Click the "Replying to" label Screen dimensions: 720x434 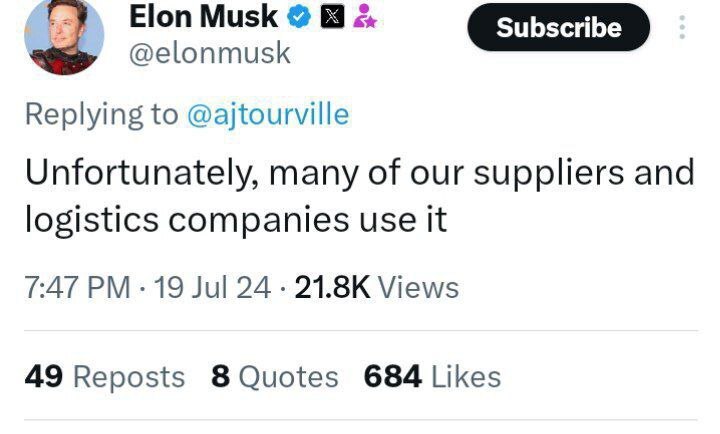coord(101,114)
